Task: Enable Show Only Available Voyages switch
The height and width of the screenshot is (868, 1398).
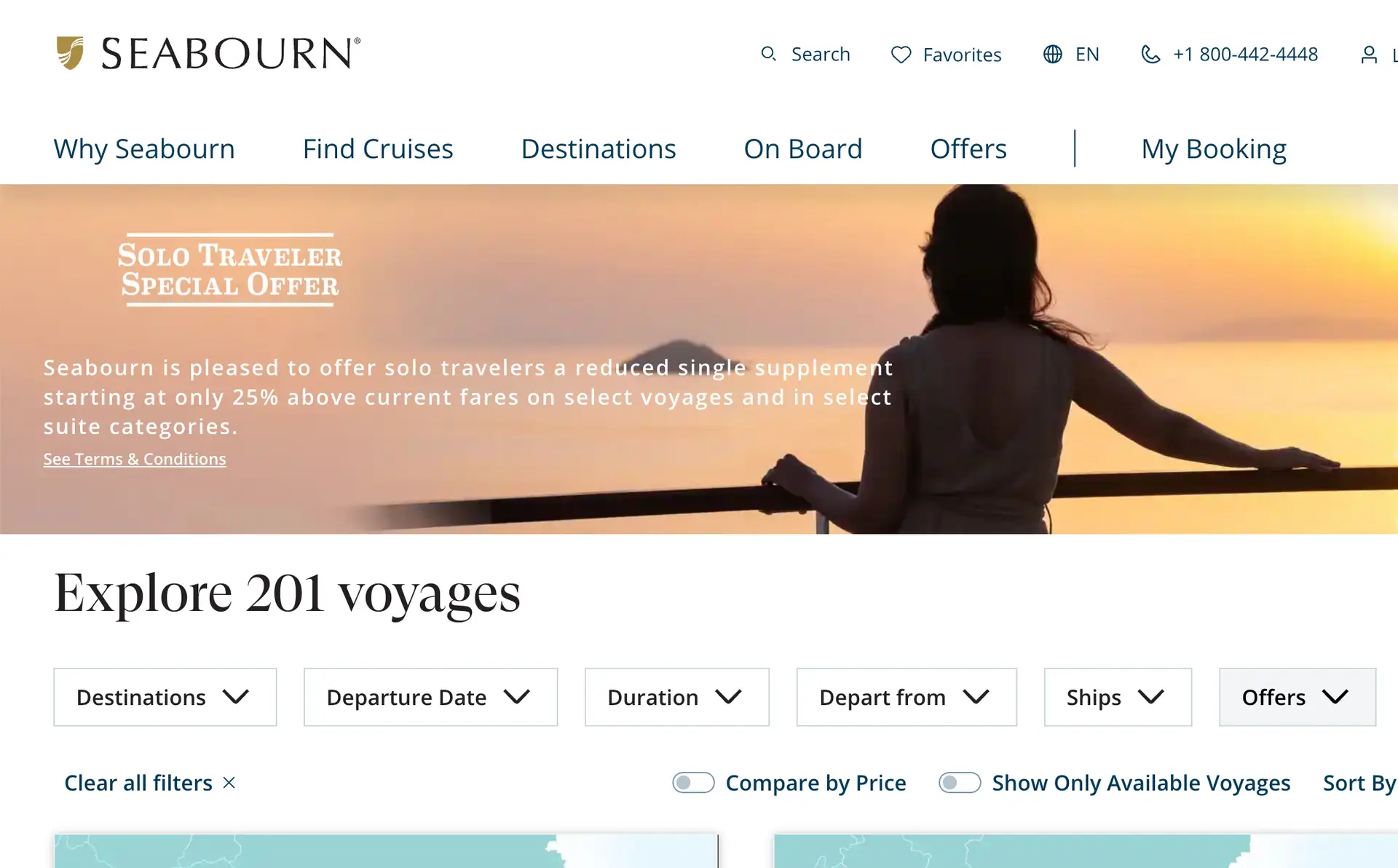Action: [x=960, y=783]
